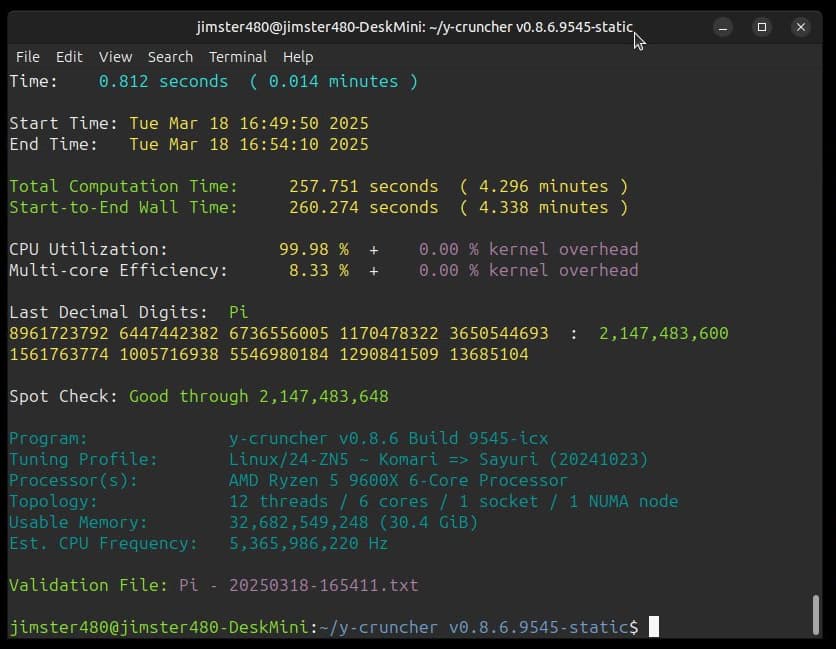Click the vertical scrollbar thumb
836x649 pixels.
tap(817, 614)
